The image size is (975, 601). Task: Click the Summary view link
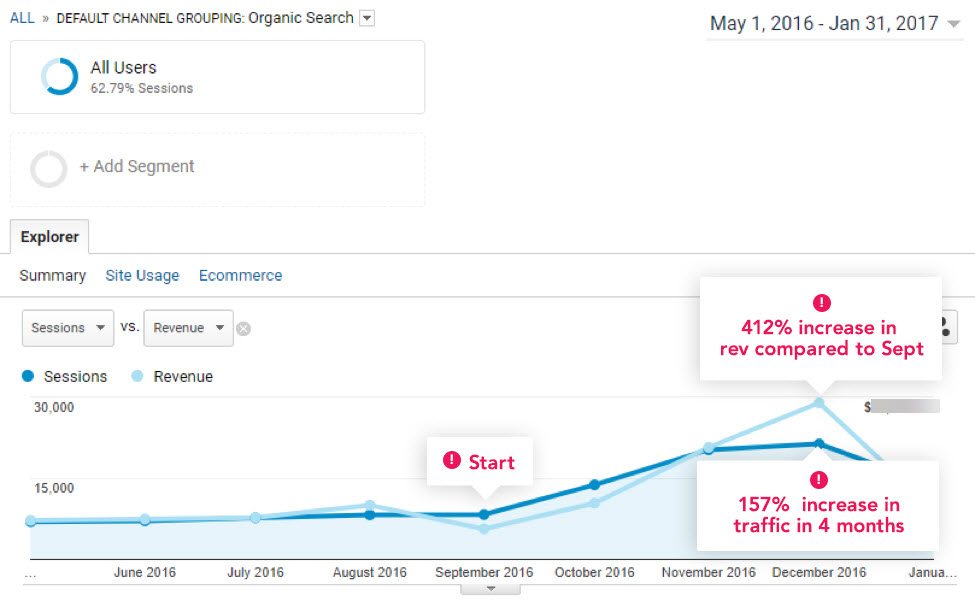(x=52, y=275)
